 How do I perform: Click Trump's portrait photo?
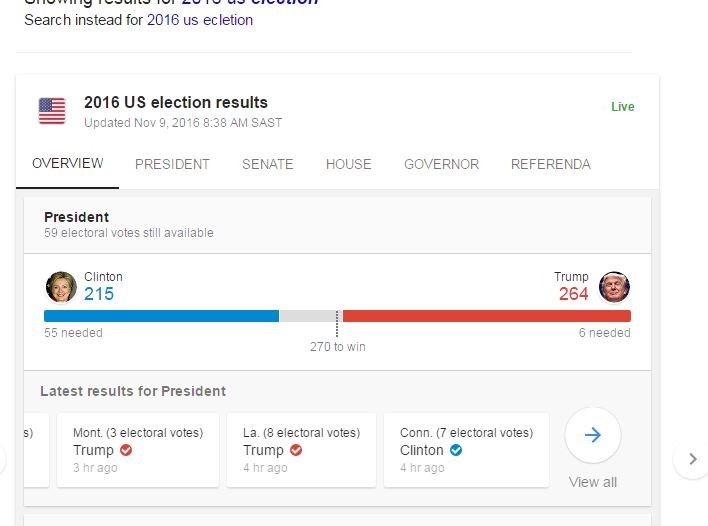(614, 287)
